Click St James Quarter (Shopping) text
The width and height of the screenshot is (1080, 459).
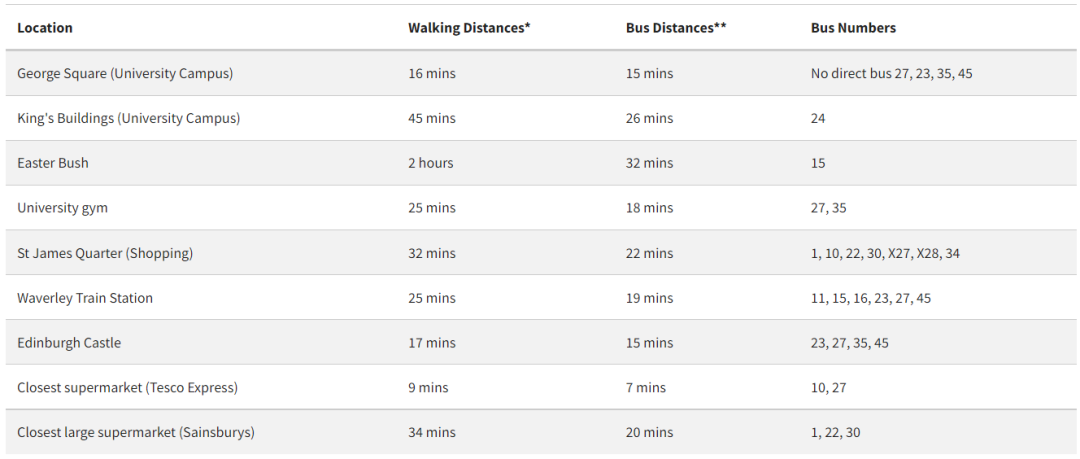(x=105, y=253)
